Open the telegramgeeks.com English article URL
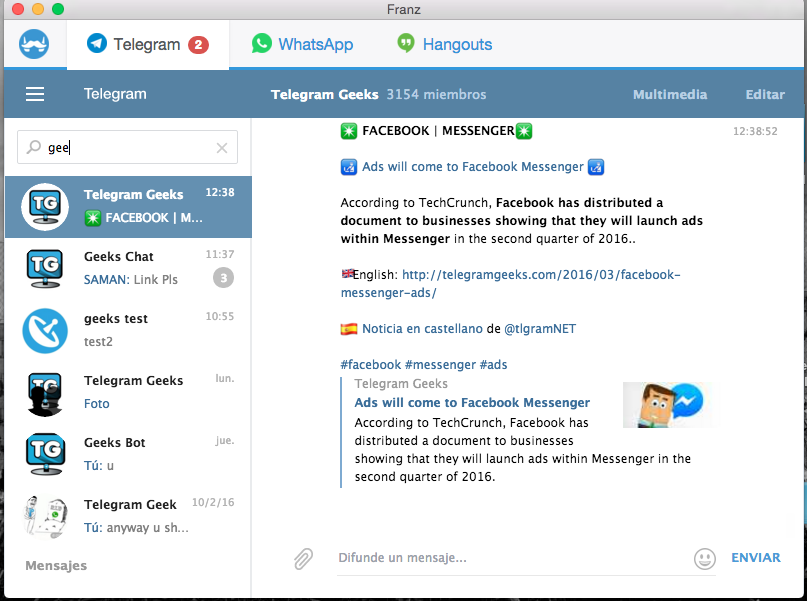 coord(511,284)
